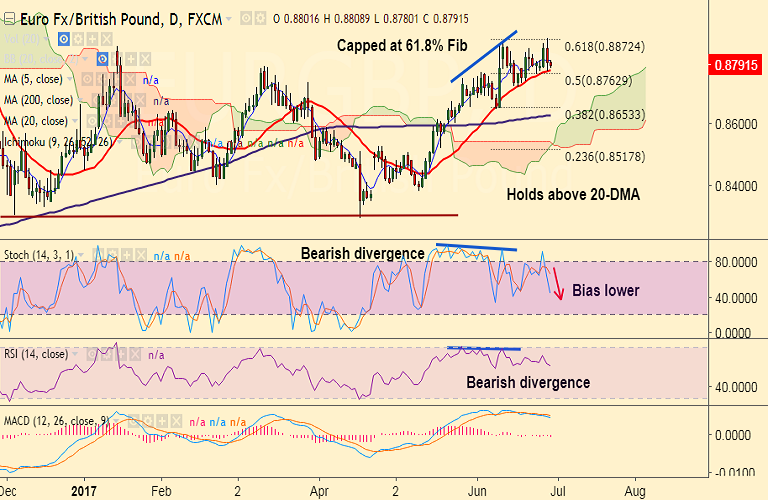Click the 'Bias lower' annotation text
768x500 pixels.
click(x=606, y=290)
